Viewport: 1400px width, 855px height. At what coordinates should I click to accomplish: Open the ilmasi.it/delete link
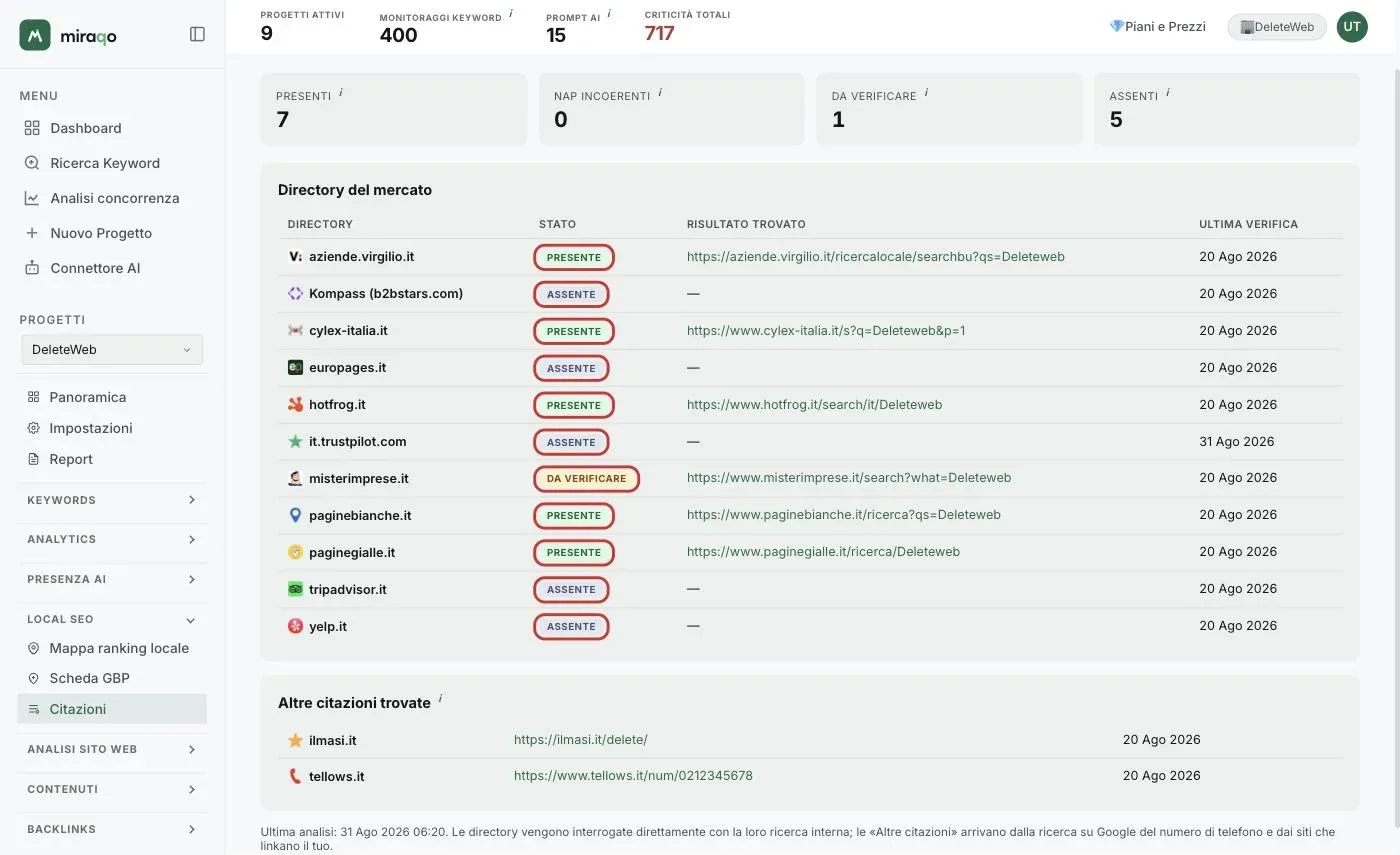(581, 740)
